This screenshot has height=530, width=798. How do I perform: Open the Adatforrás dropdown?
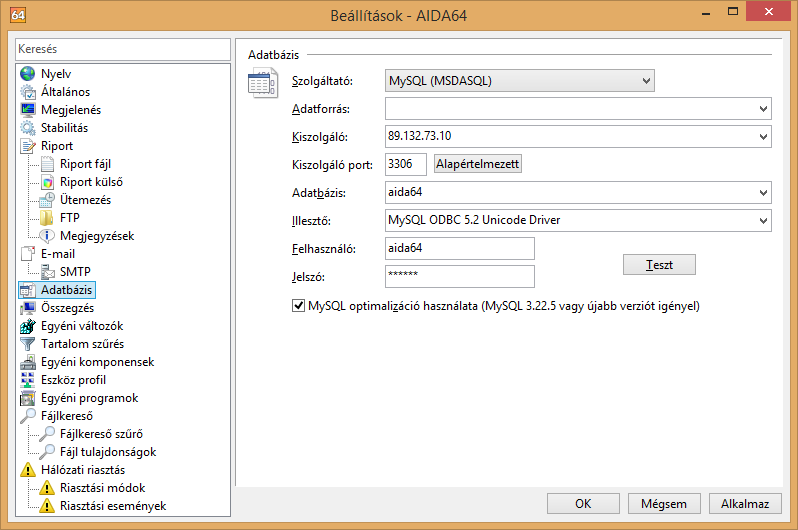coord(578,108)
